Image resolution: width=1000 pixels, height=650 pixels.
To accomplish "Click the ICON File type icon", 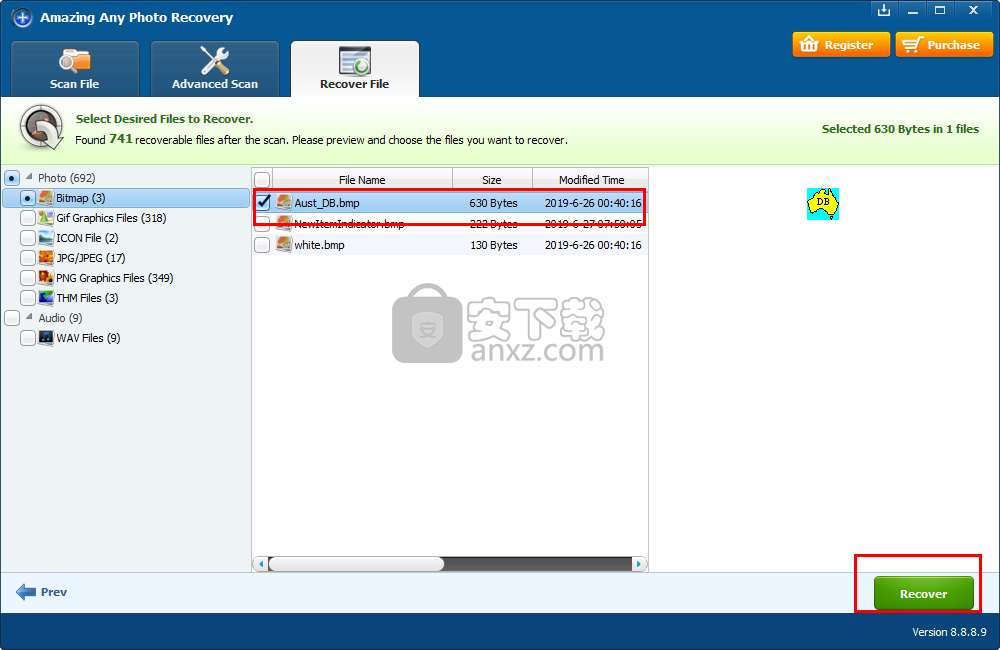I will pyautogui.click(x=46, y=238).
